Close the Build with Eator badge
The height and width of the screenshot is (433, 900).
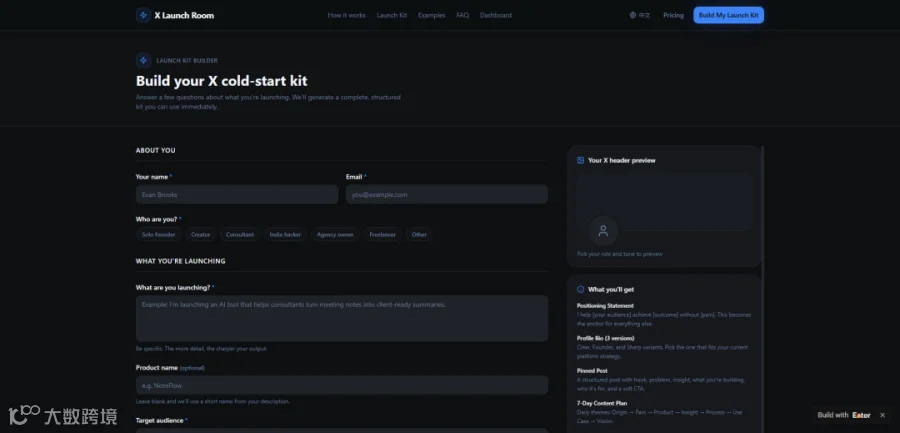[x=882, y=415]
